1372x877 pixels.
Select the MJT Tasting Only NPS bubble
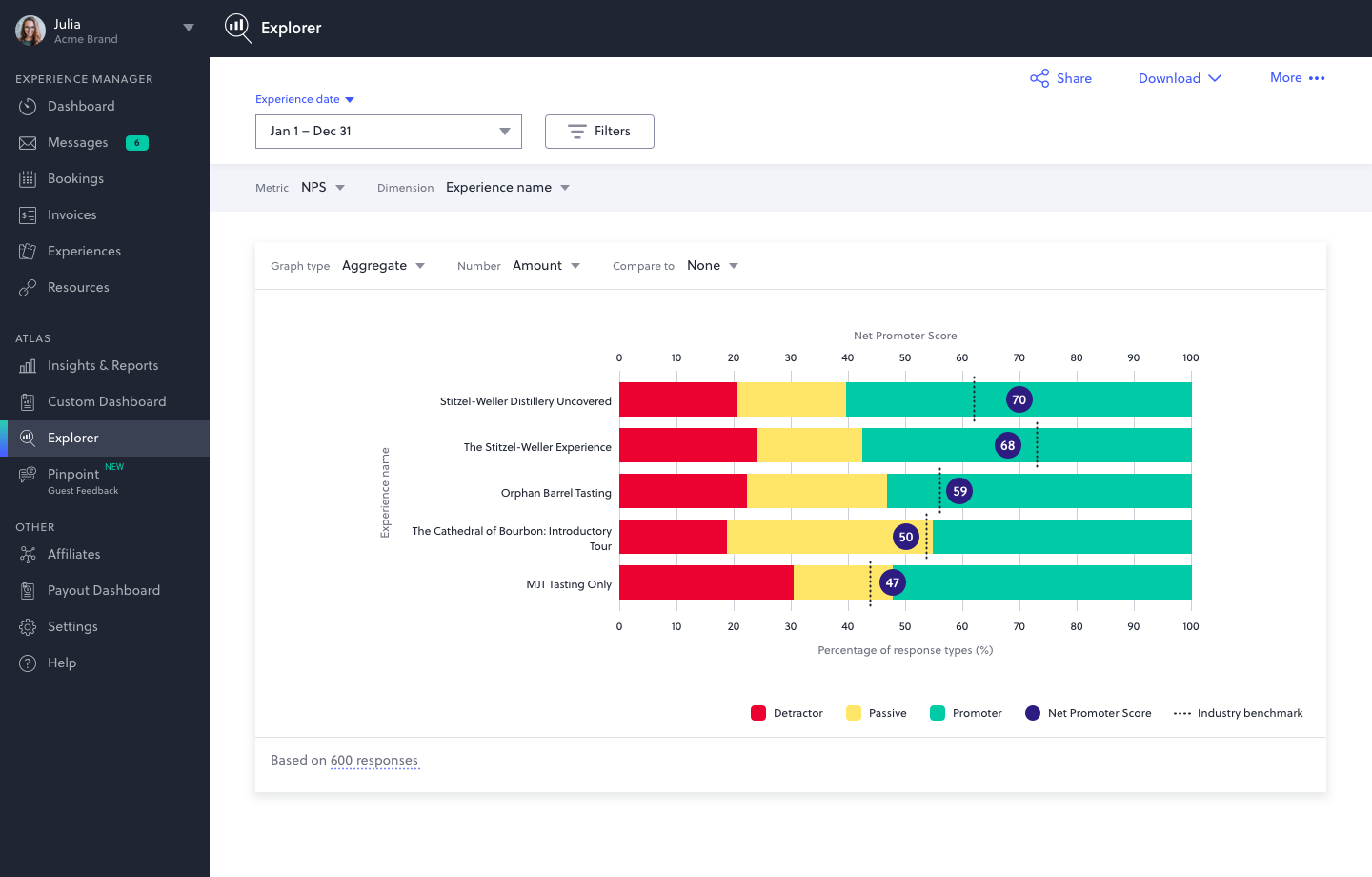892,581
